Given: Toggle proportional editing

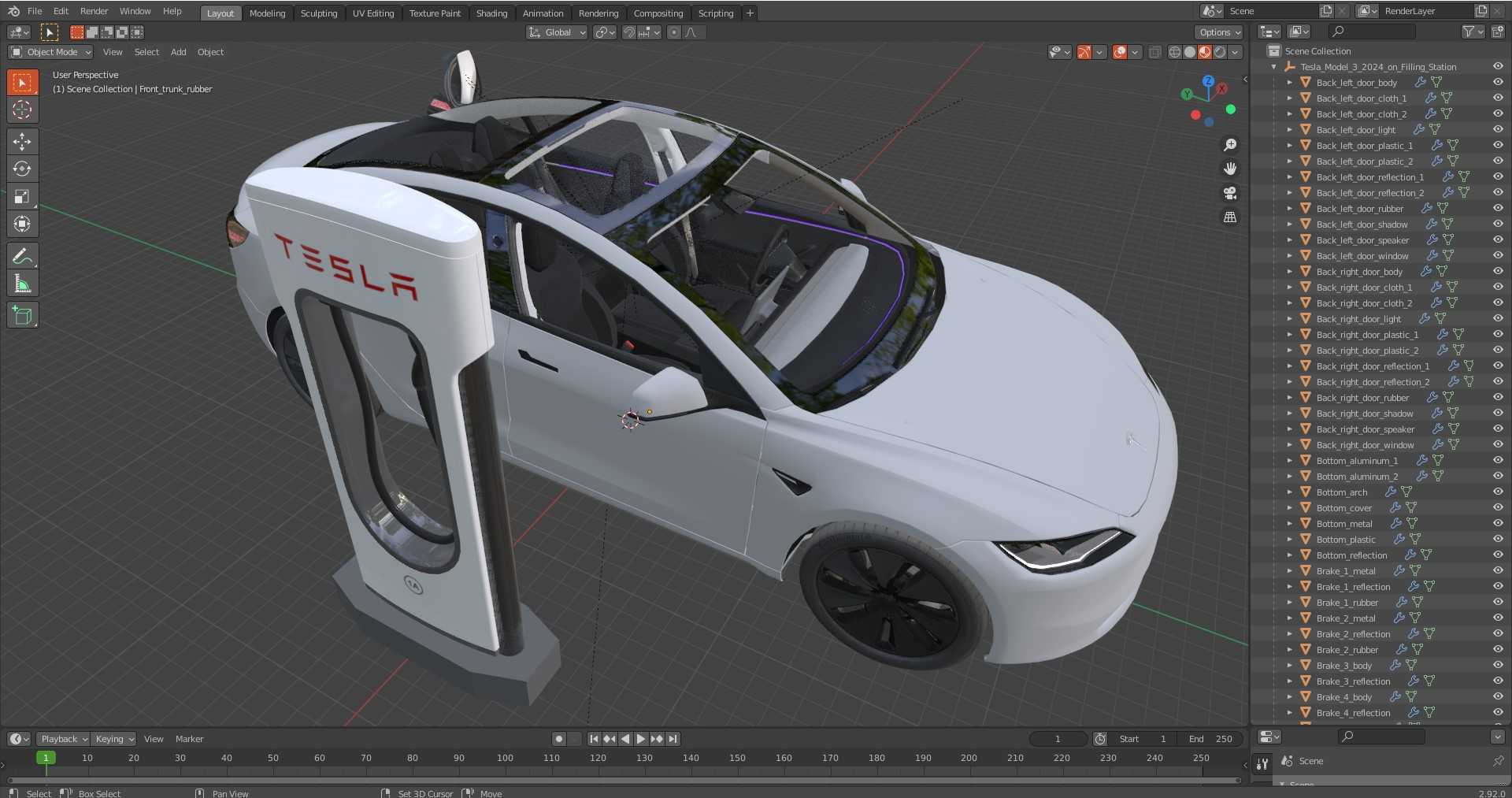Looking at the screenshot, I should point(673,32).
